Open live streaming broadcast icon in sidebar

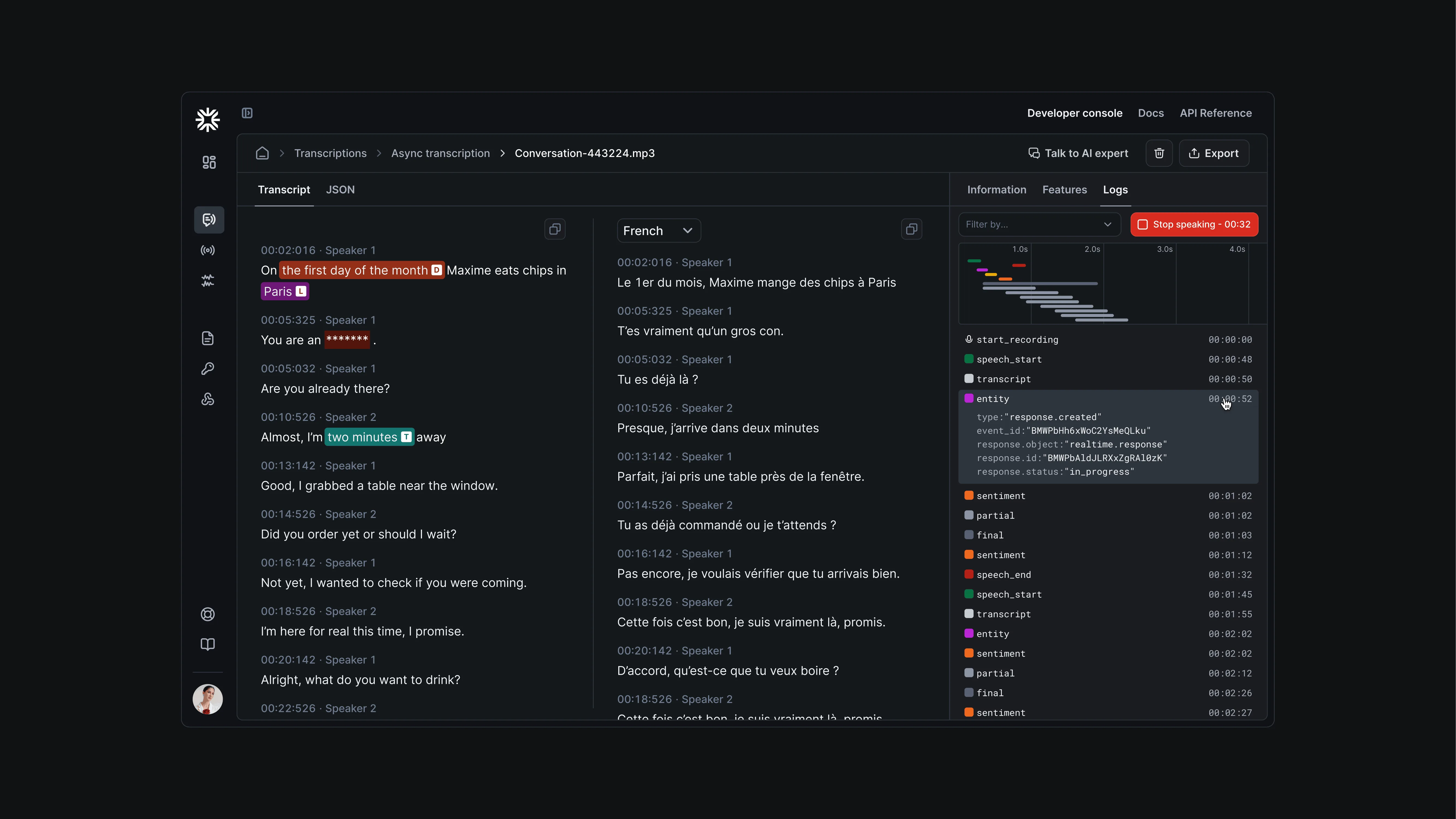click(208, 250)
